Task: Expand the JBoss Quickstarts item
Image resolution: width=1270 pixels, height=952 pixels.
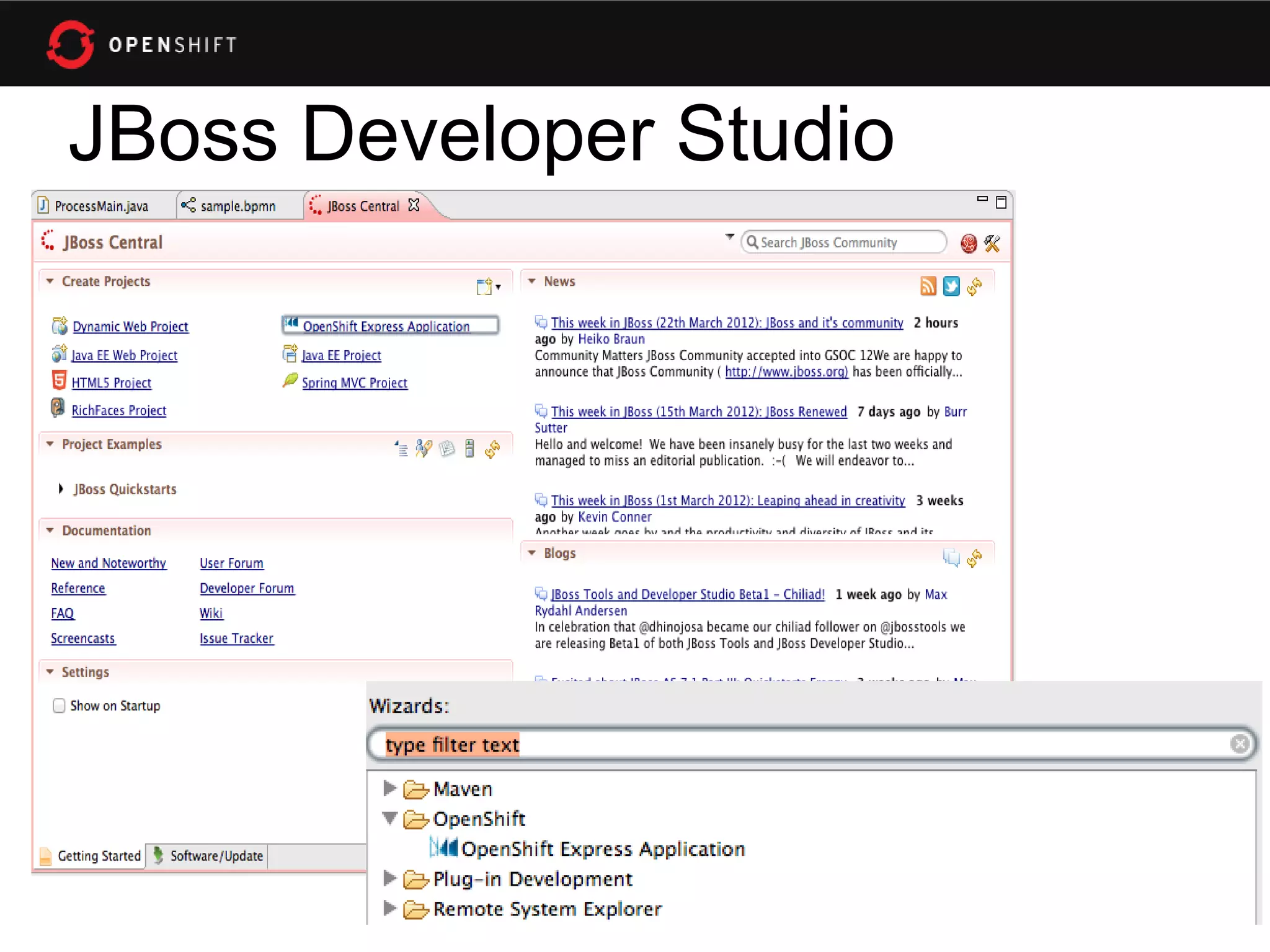Action: click(x=61, y=489)
